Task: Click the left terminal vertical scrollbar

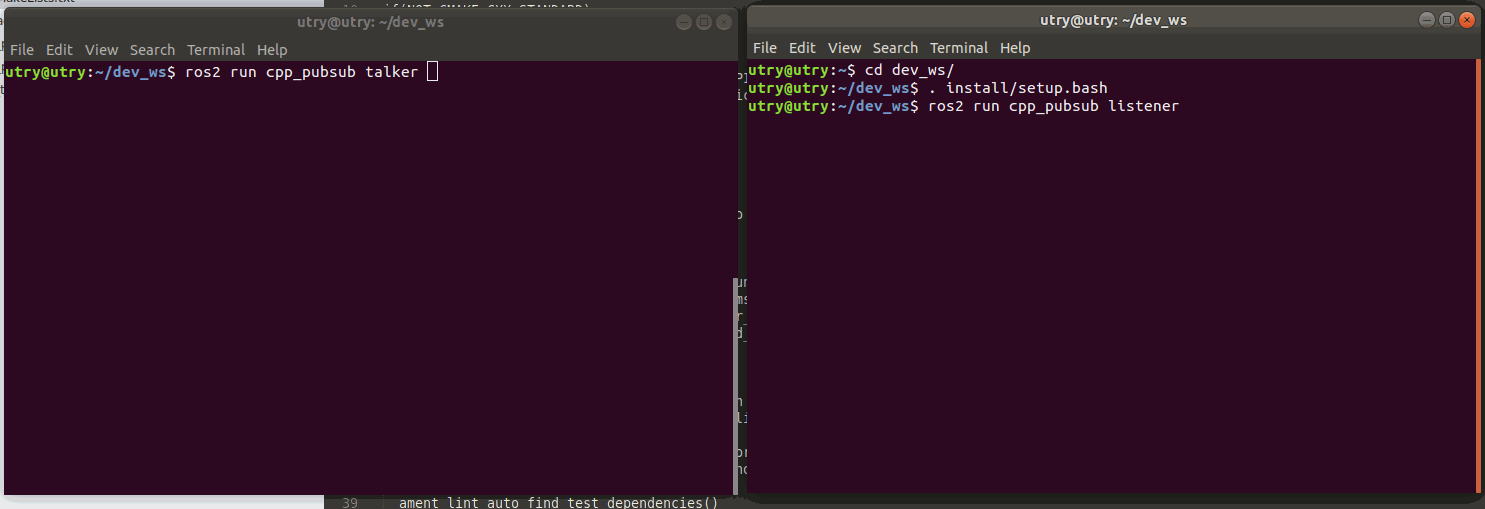Action: (735, 385)
